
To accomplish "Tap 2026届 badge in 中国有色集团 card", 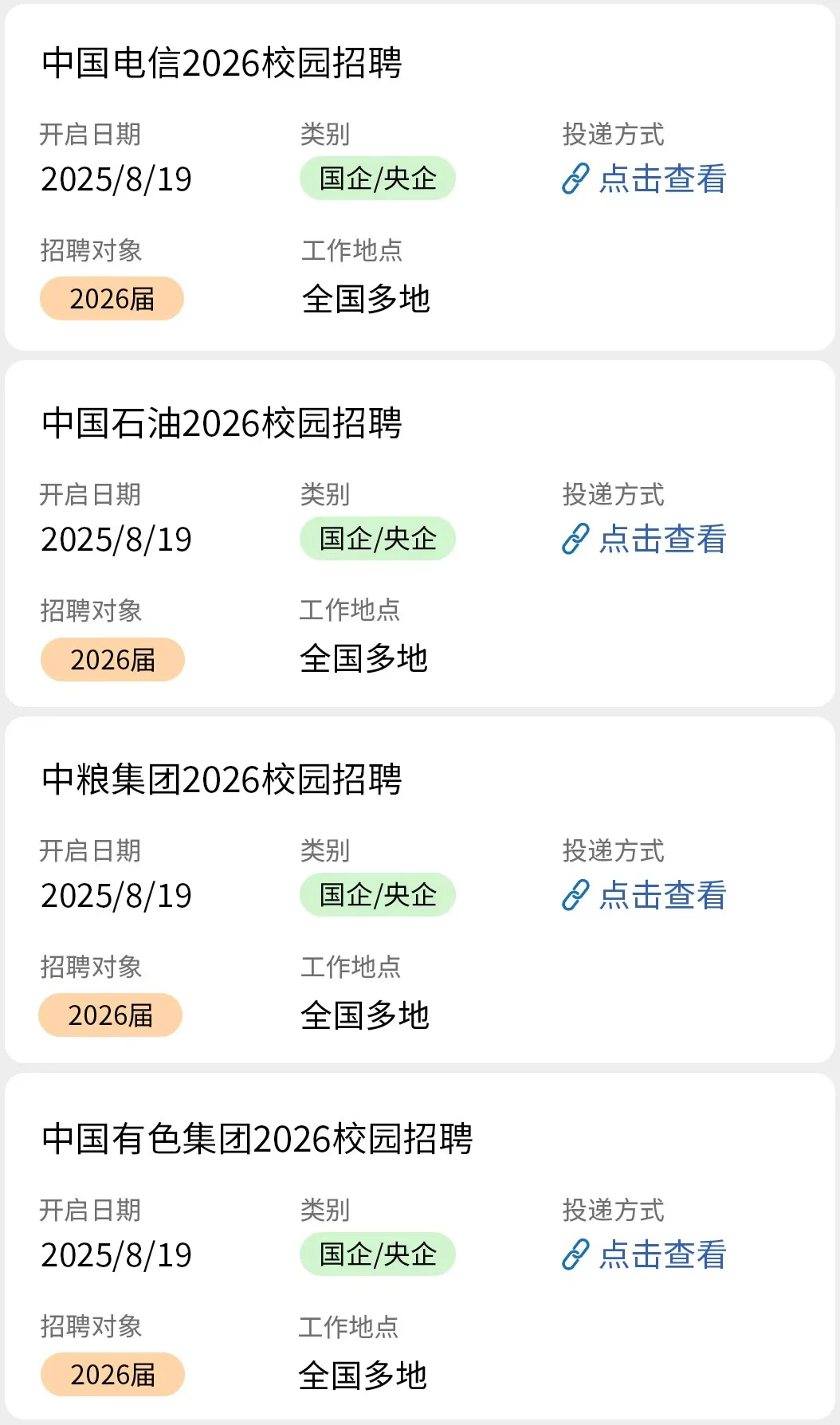I will coord(112,1375).
